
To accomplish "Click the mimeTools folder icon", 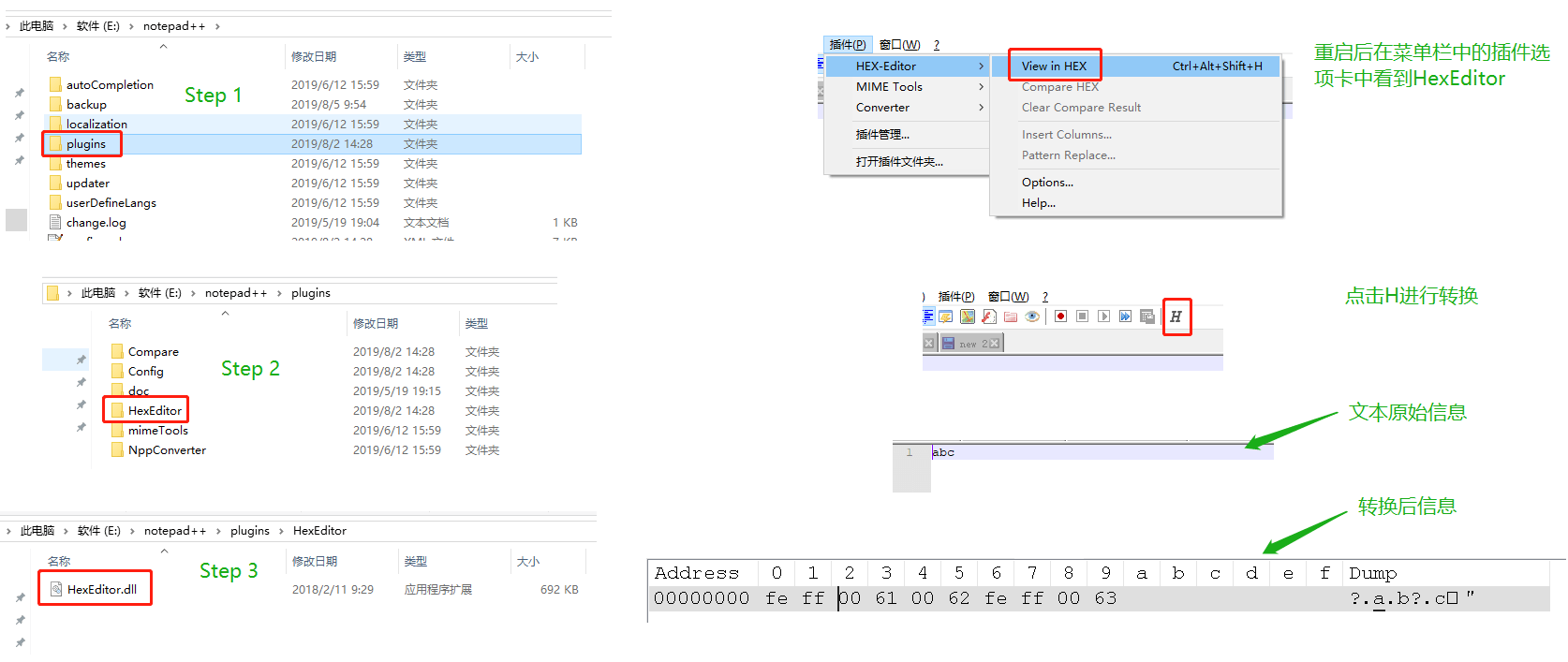I will 117,430.
